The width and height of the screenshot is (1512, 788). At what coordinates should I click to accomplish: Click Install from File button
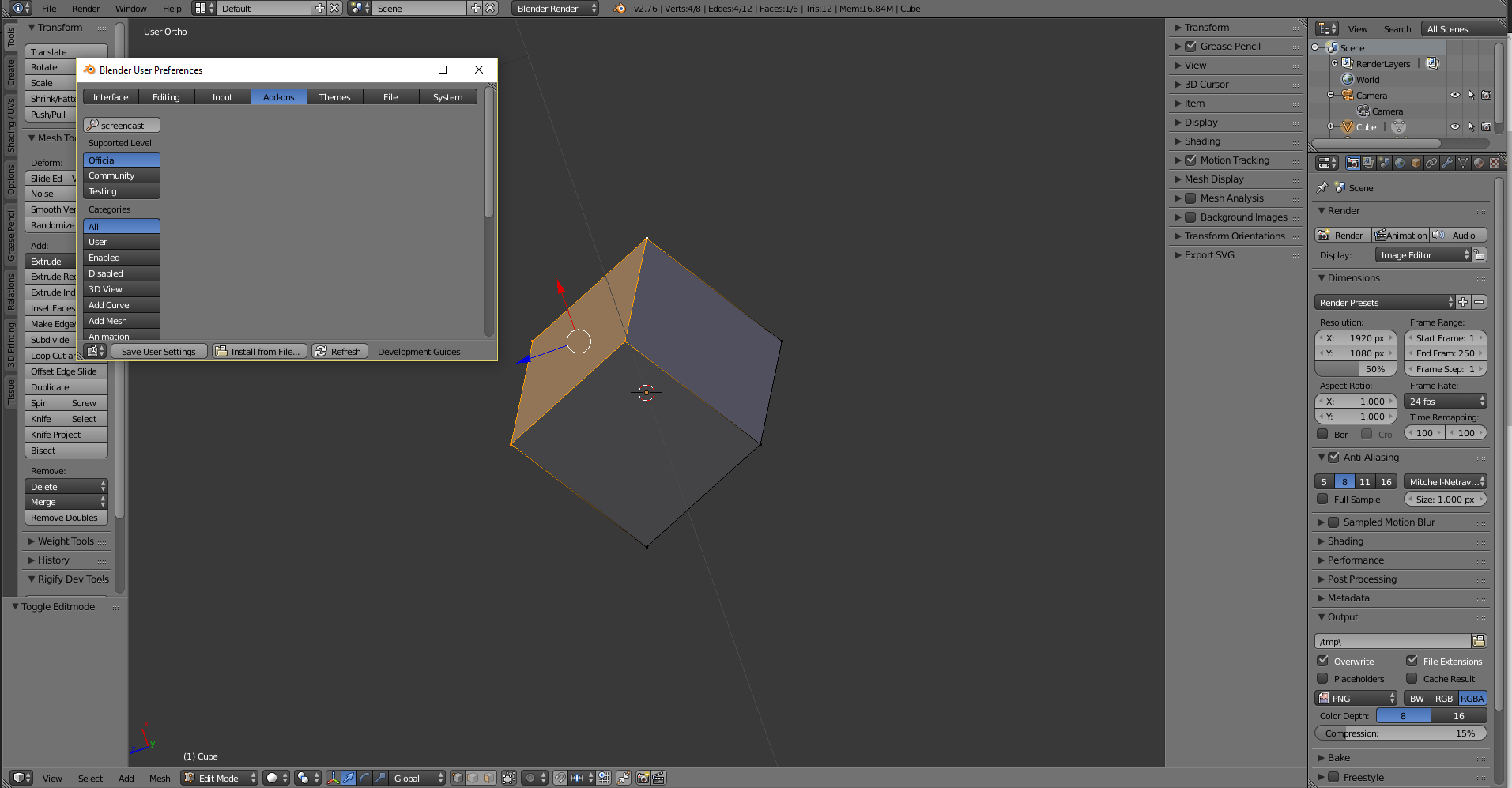[x=258, y=351]
